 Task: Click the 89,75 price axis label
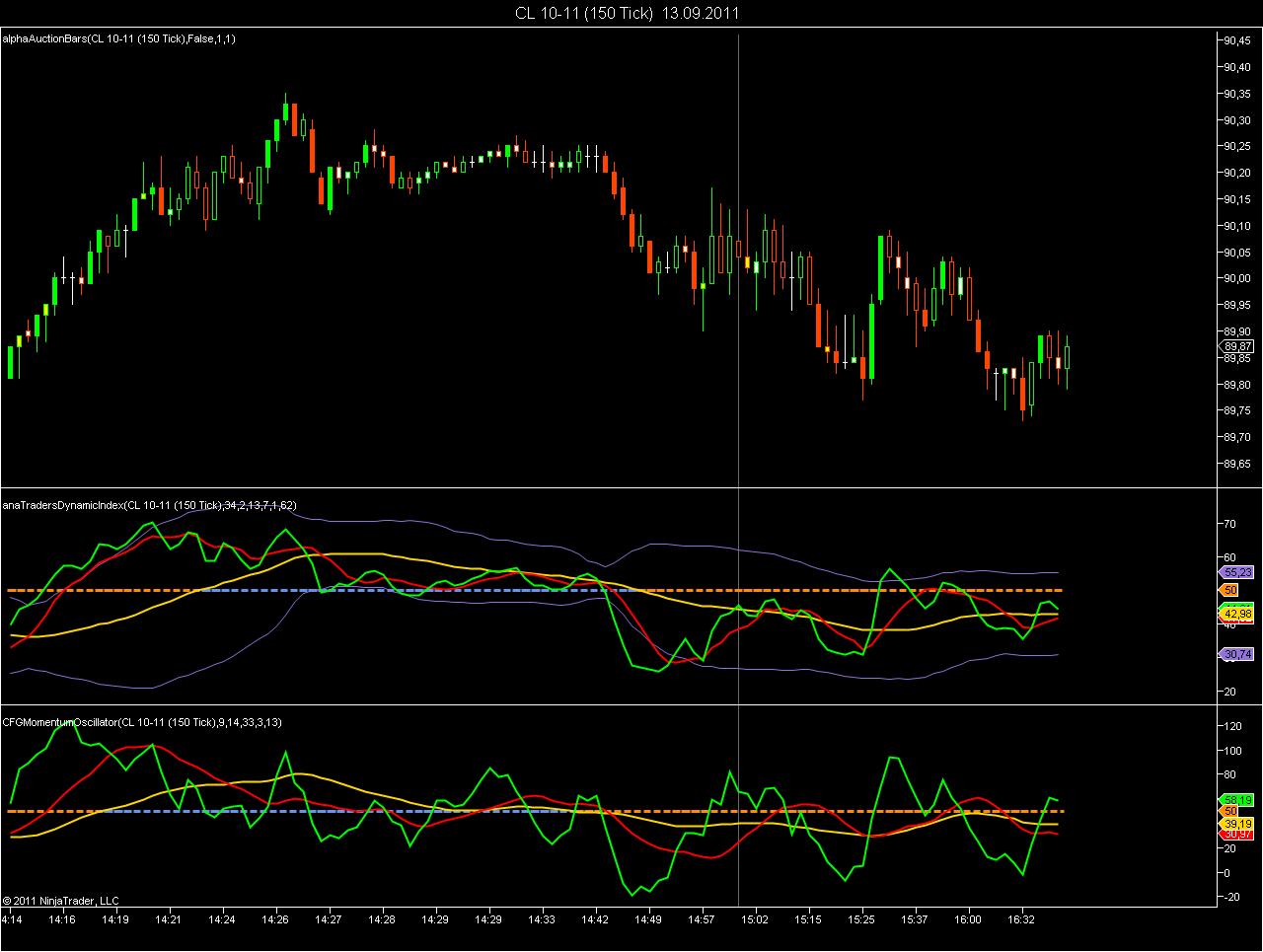[1237, 410]
